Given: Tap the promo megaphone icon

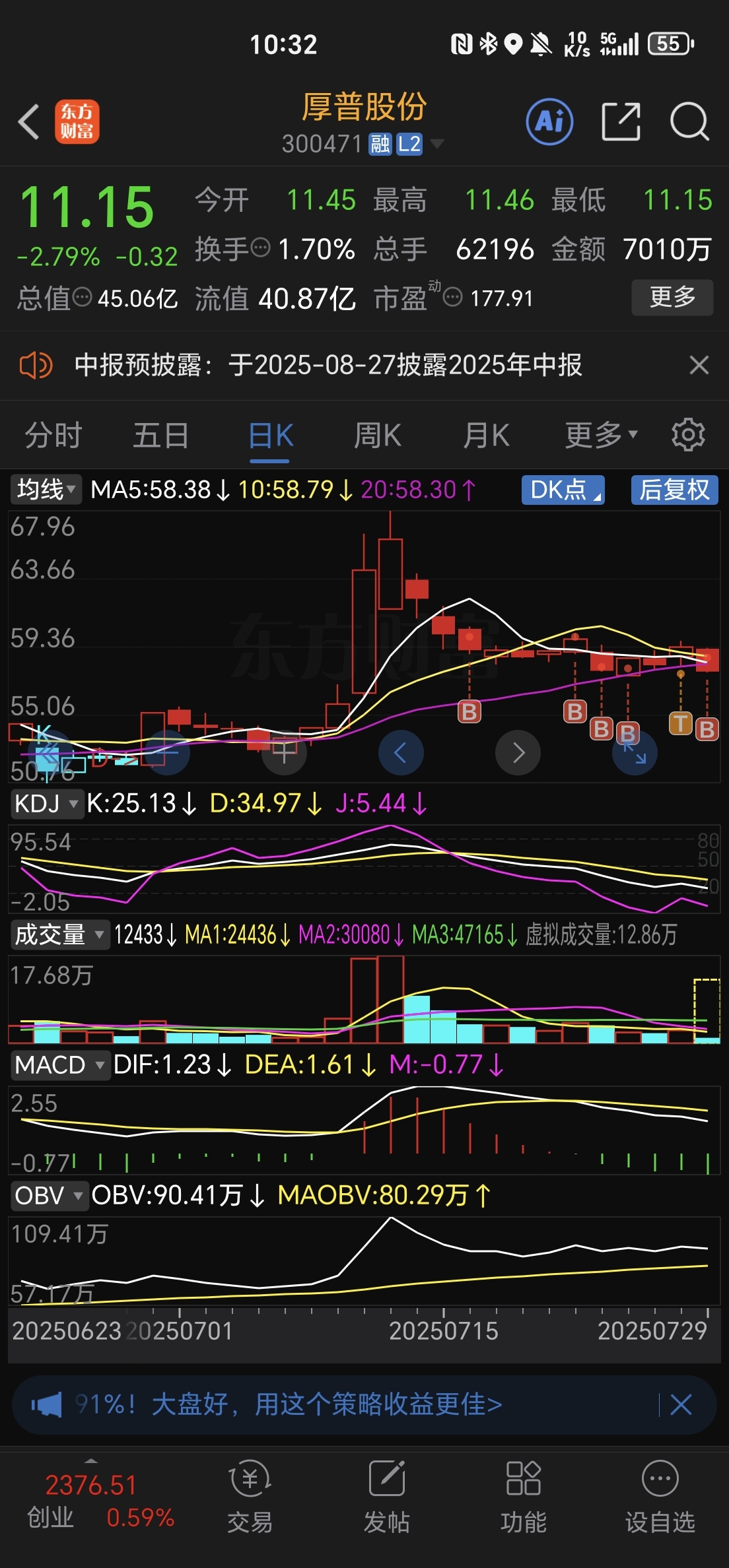Looking at the screenshot, I should click(x=47, y=1405).
